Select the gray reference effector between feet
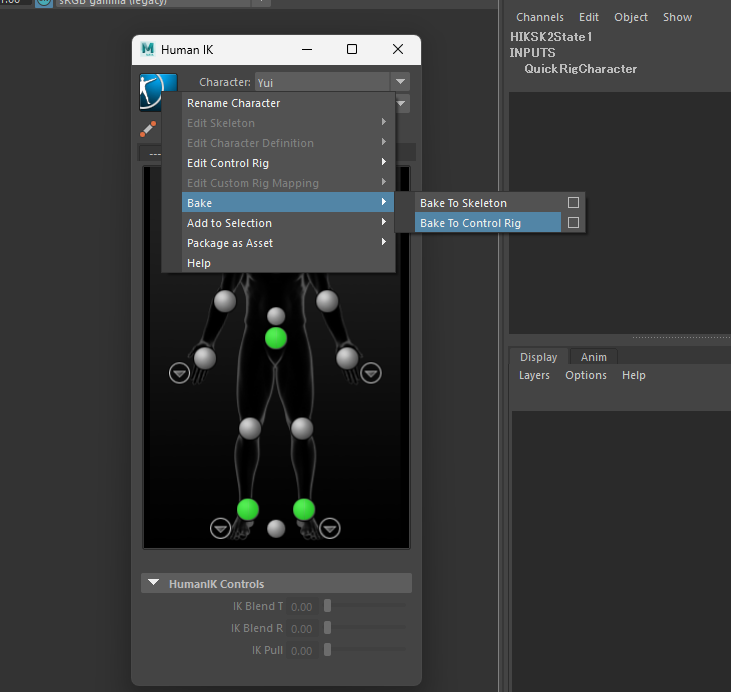 tap(276, 529)
